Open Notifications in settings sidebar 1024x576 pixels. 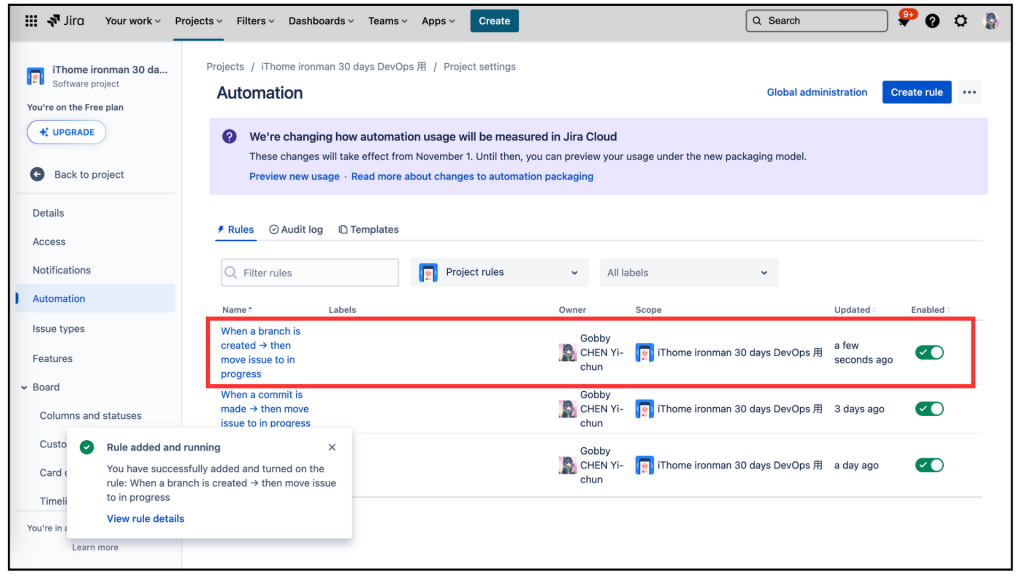tap(61, 270)
